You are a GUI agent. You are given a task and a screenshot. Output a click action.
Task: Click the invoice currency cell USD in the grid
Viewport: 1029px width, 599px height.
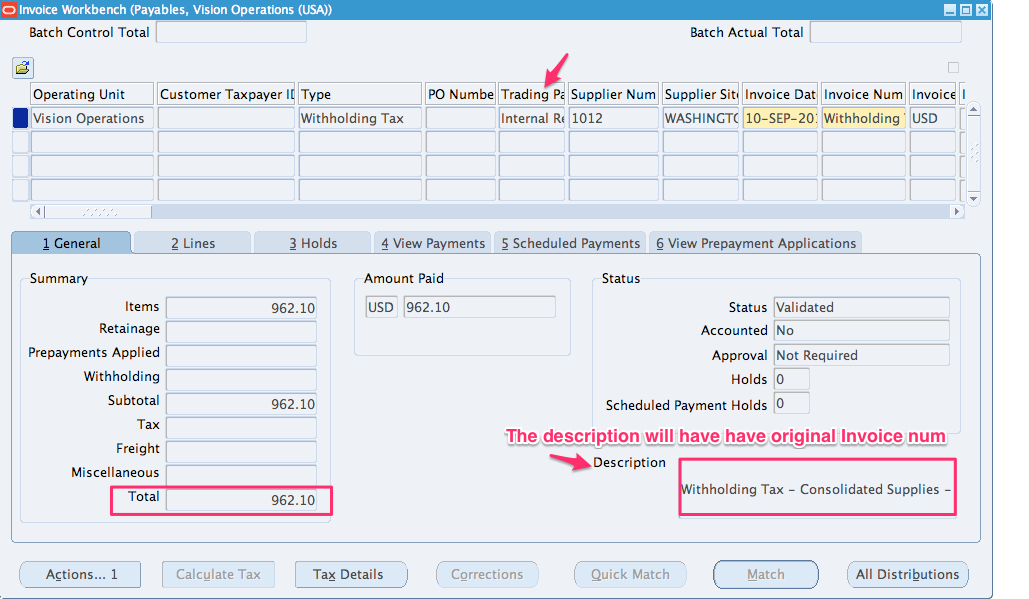933,118
